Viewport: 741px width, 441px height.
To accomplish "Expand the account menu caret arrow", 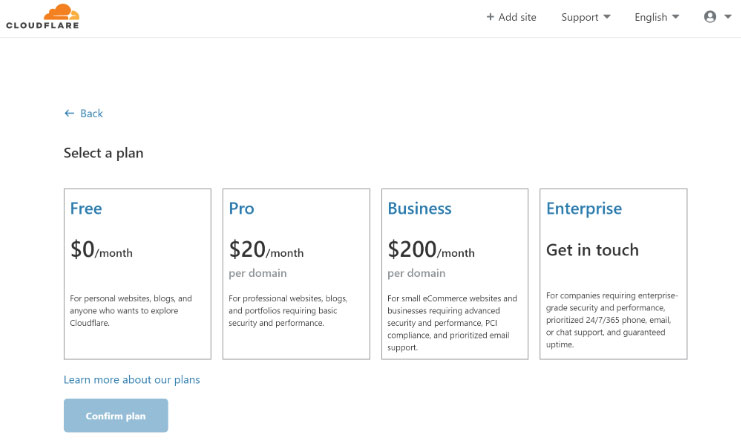I will coord(728,17).
